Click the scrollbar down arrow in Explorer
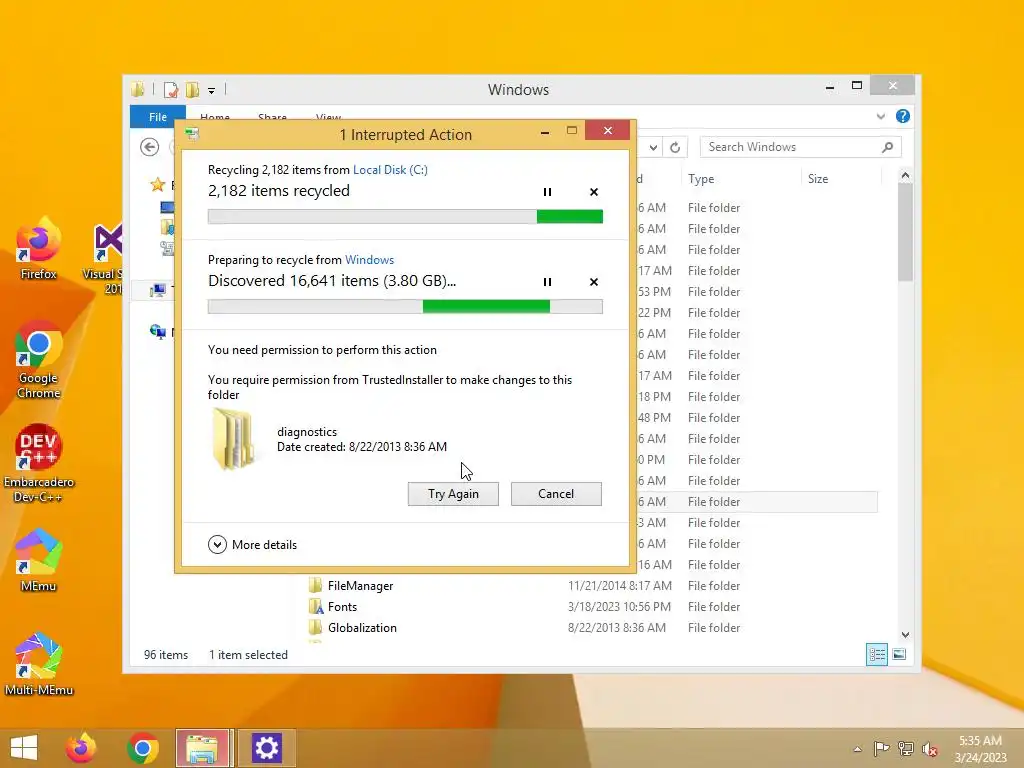Viewport: 1024px width, 768px height. pyautogui.click(x=905, y=635)
